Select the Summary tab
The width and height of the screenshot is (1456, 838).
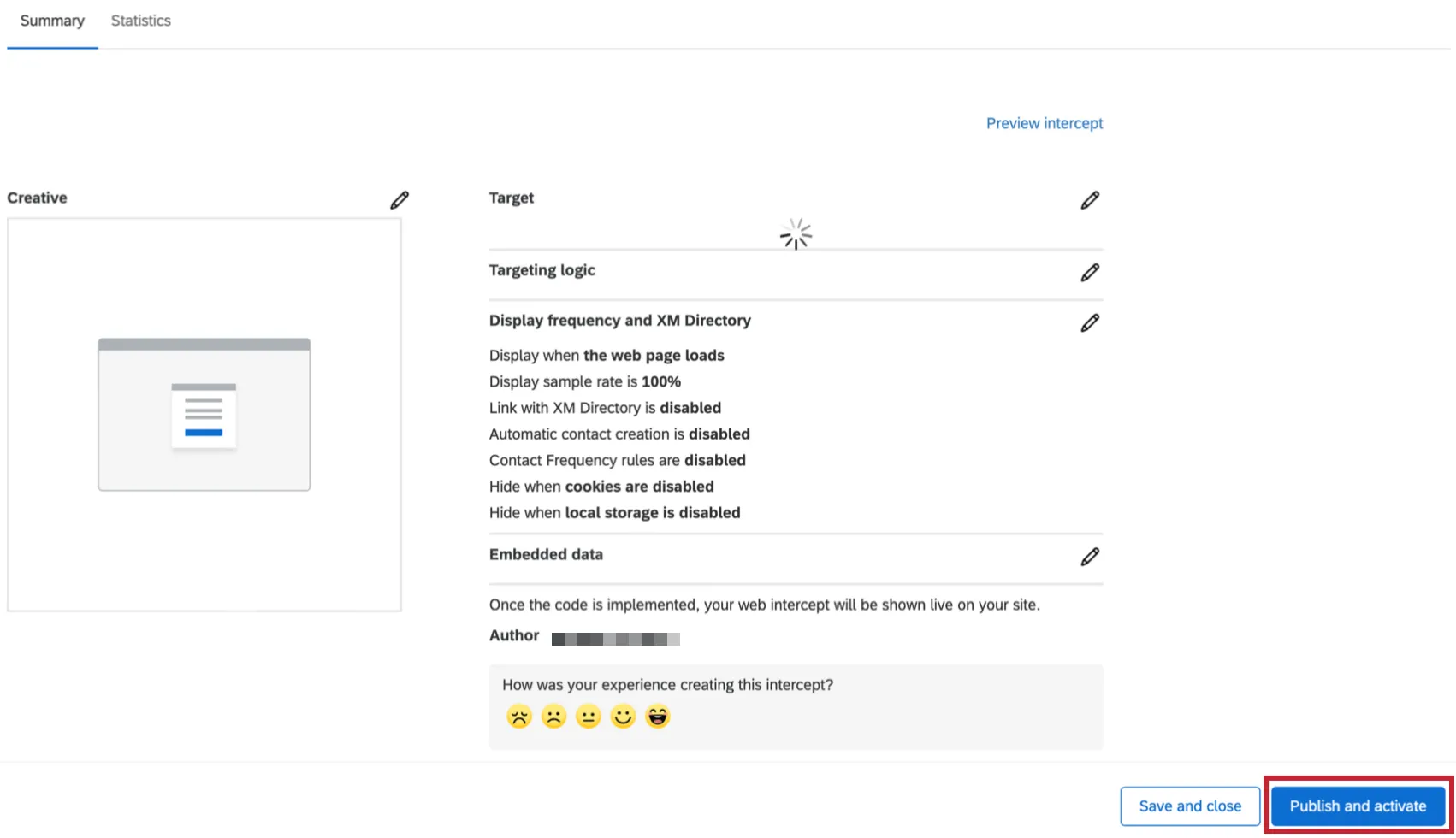tap(52, 20)
